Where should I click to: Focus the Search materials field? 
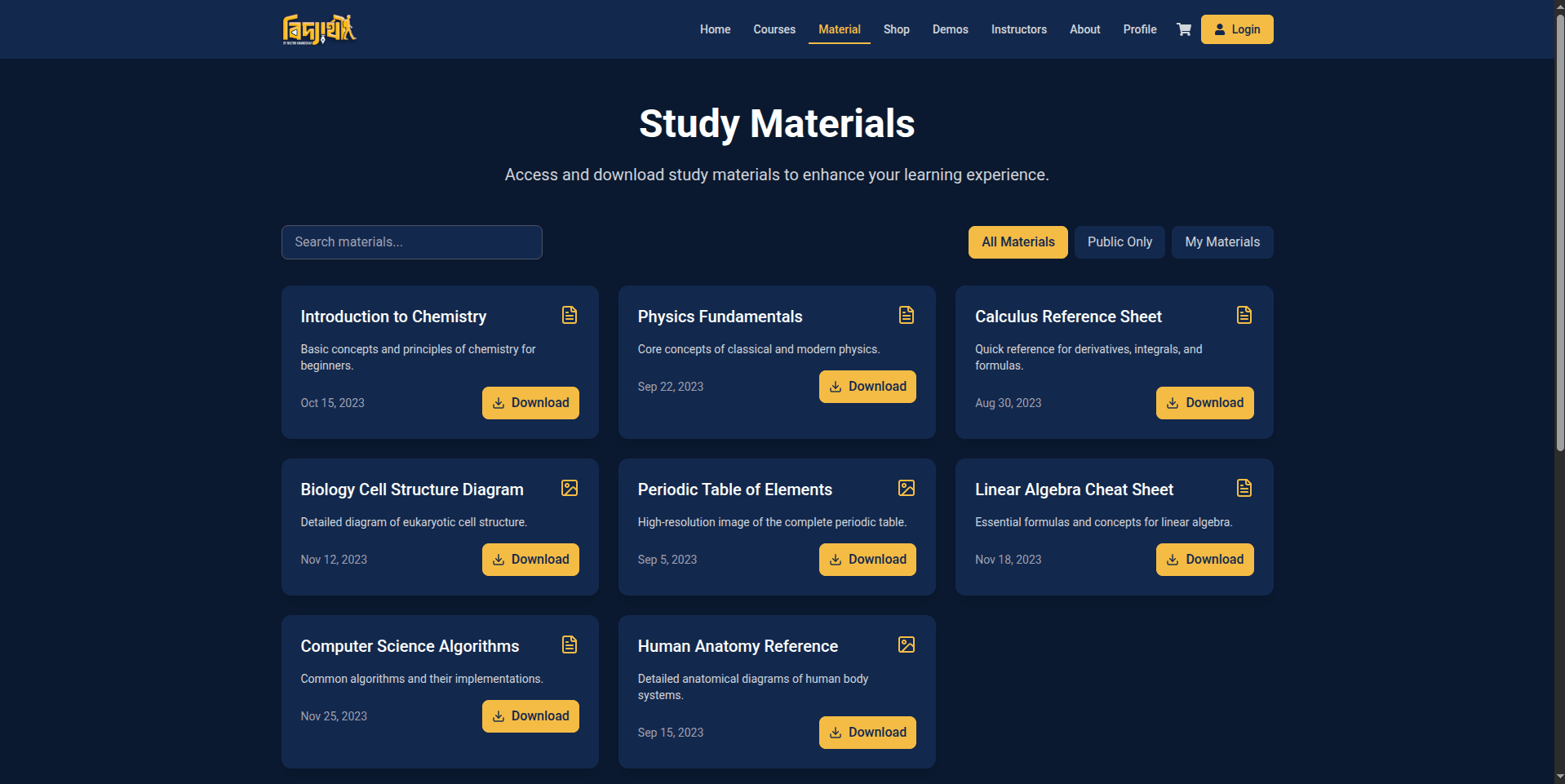click(412, 242)
